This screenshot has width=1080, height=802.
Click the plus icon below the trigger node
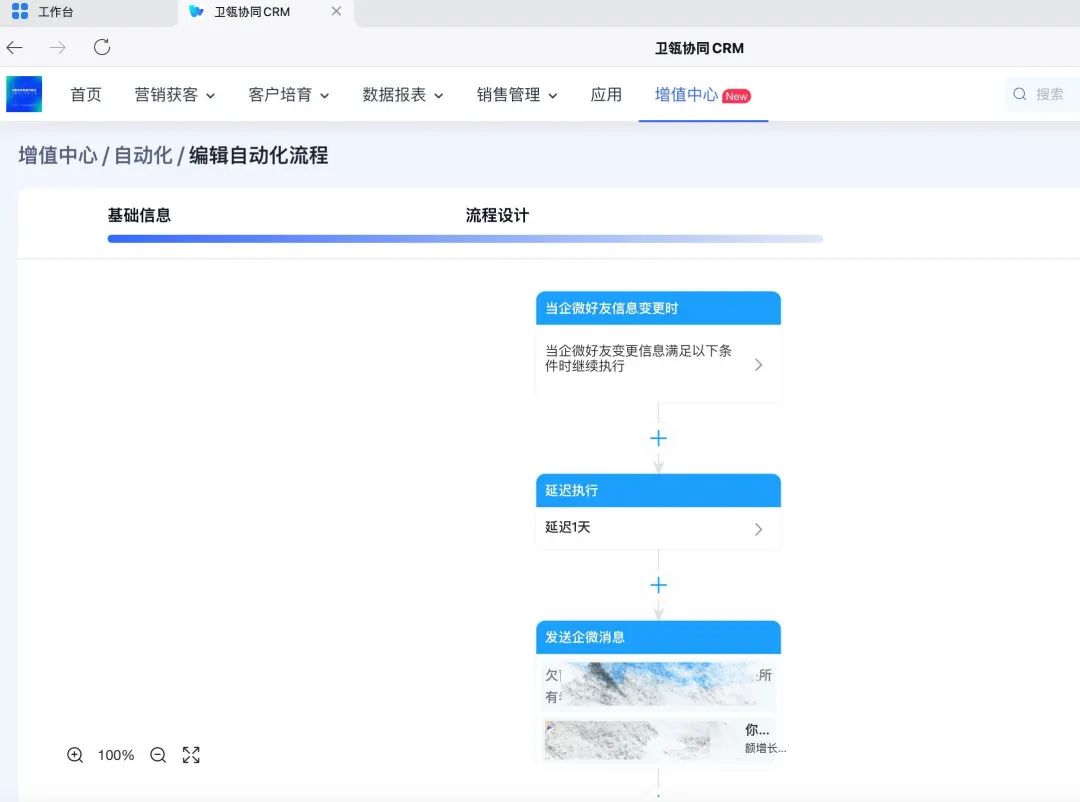(658, 438)
